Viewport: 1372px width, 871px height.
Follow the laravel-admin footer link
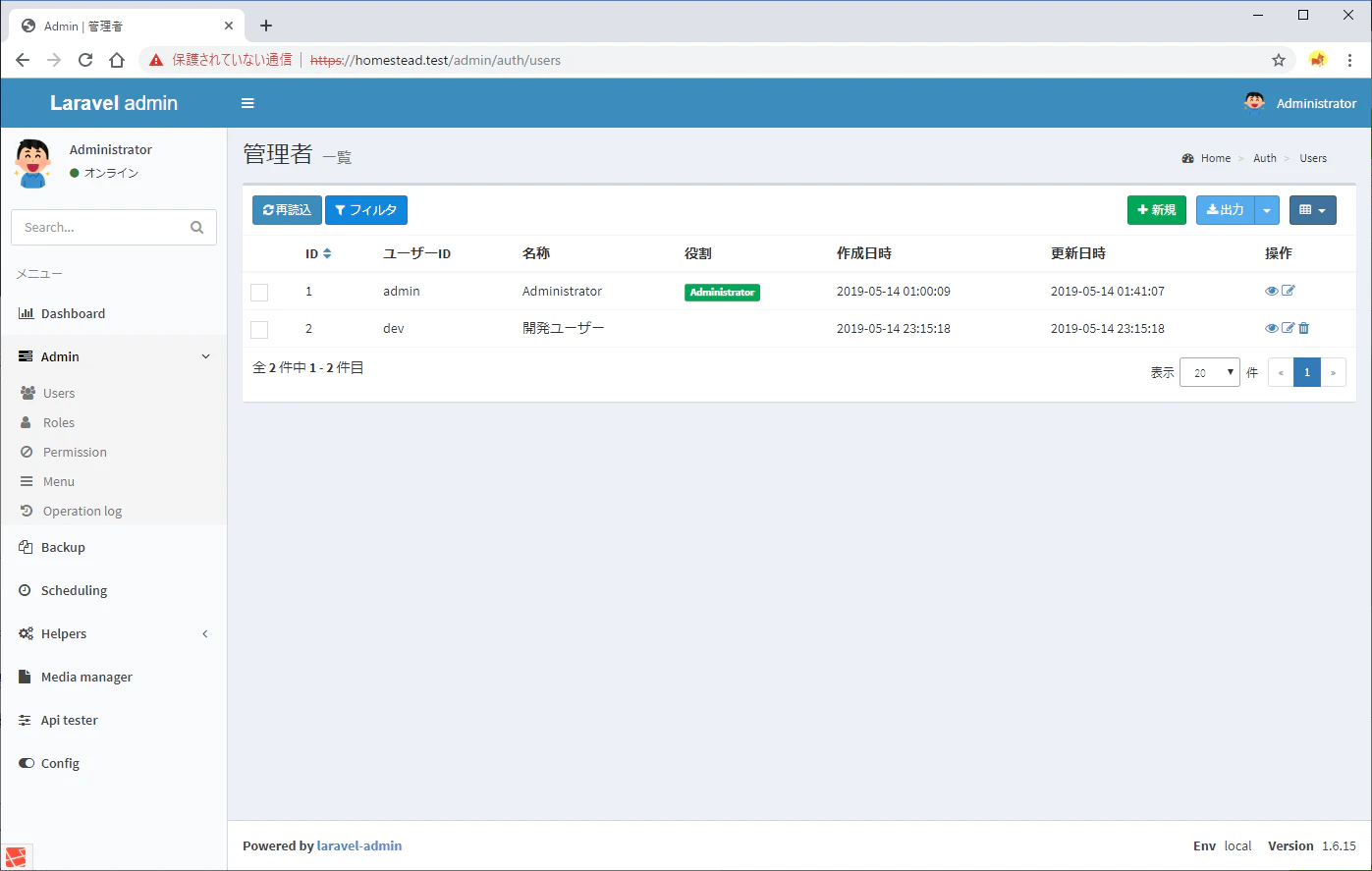pos(359,845)
